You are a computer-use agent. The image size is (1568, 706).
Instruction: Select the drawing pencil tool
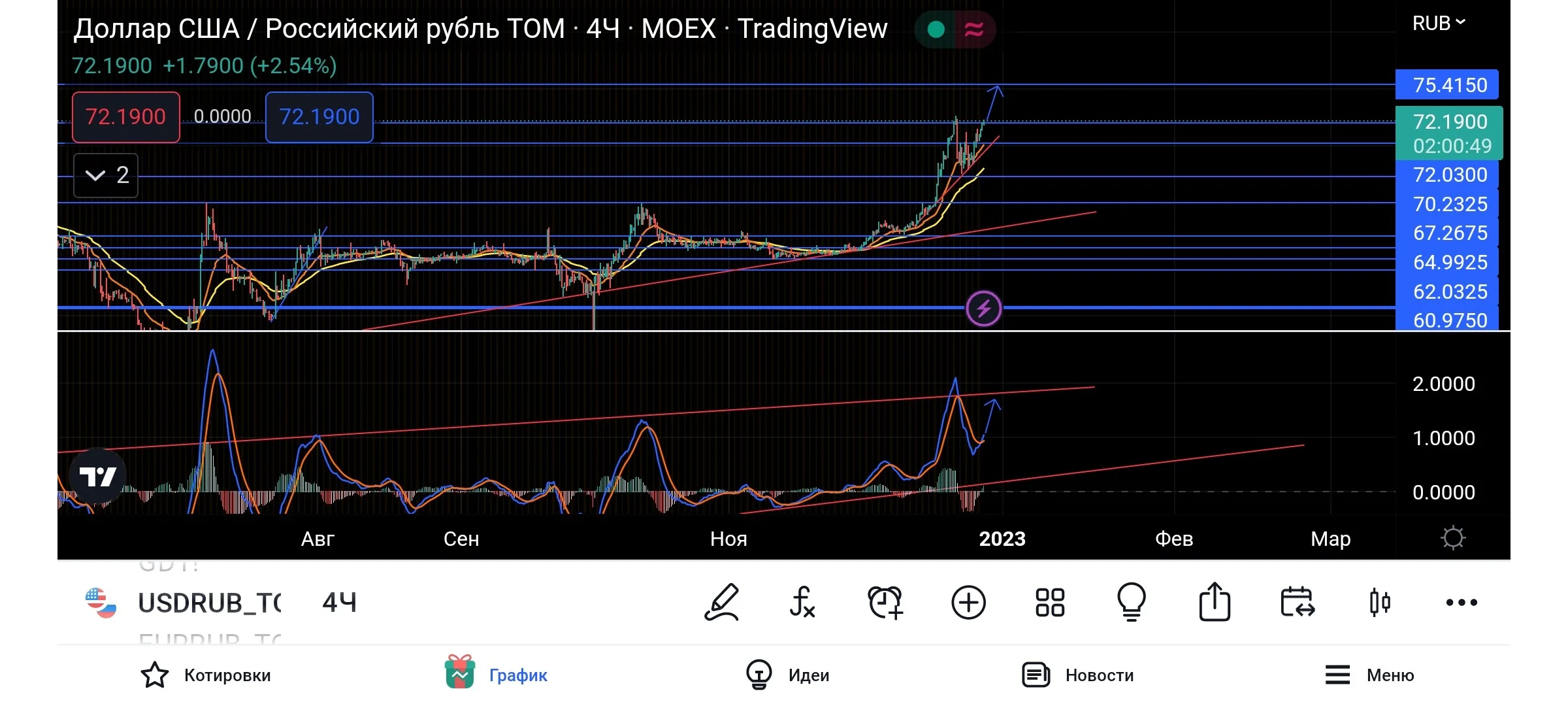point(722,602)
